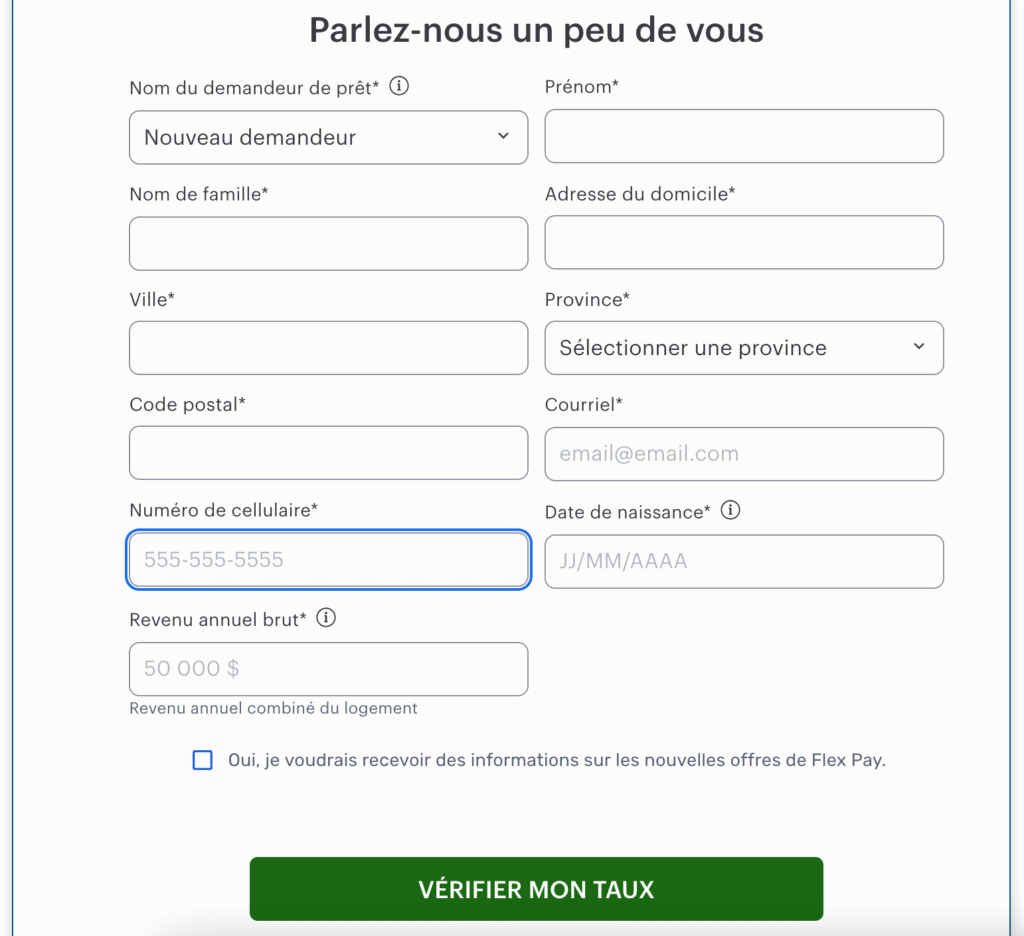
Task: Click the 'Parlez-nous un peu de vous' heading
Action: 536,30
